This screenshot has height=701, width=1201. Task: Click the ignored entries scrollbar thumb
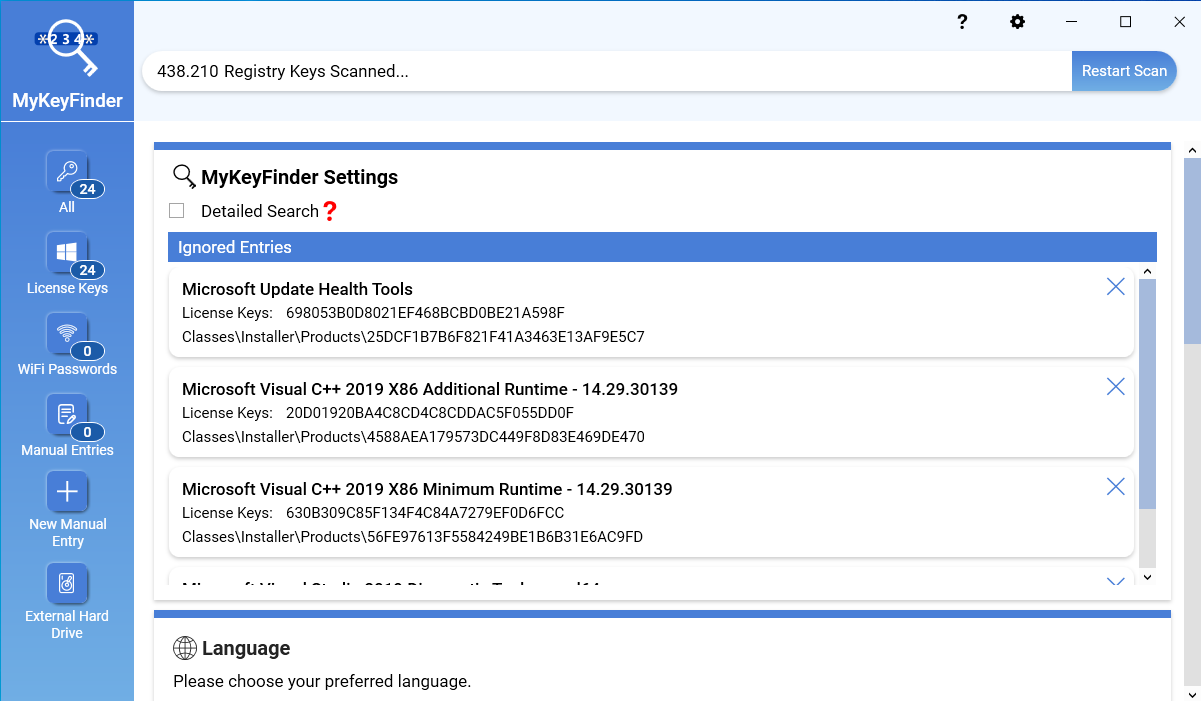(1147, 394)
